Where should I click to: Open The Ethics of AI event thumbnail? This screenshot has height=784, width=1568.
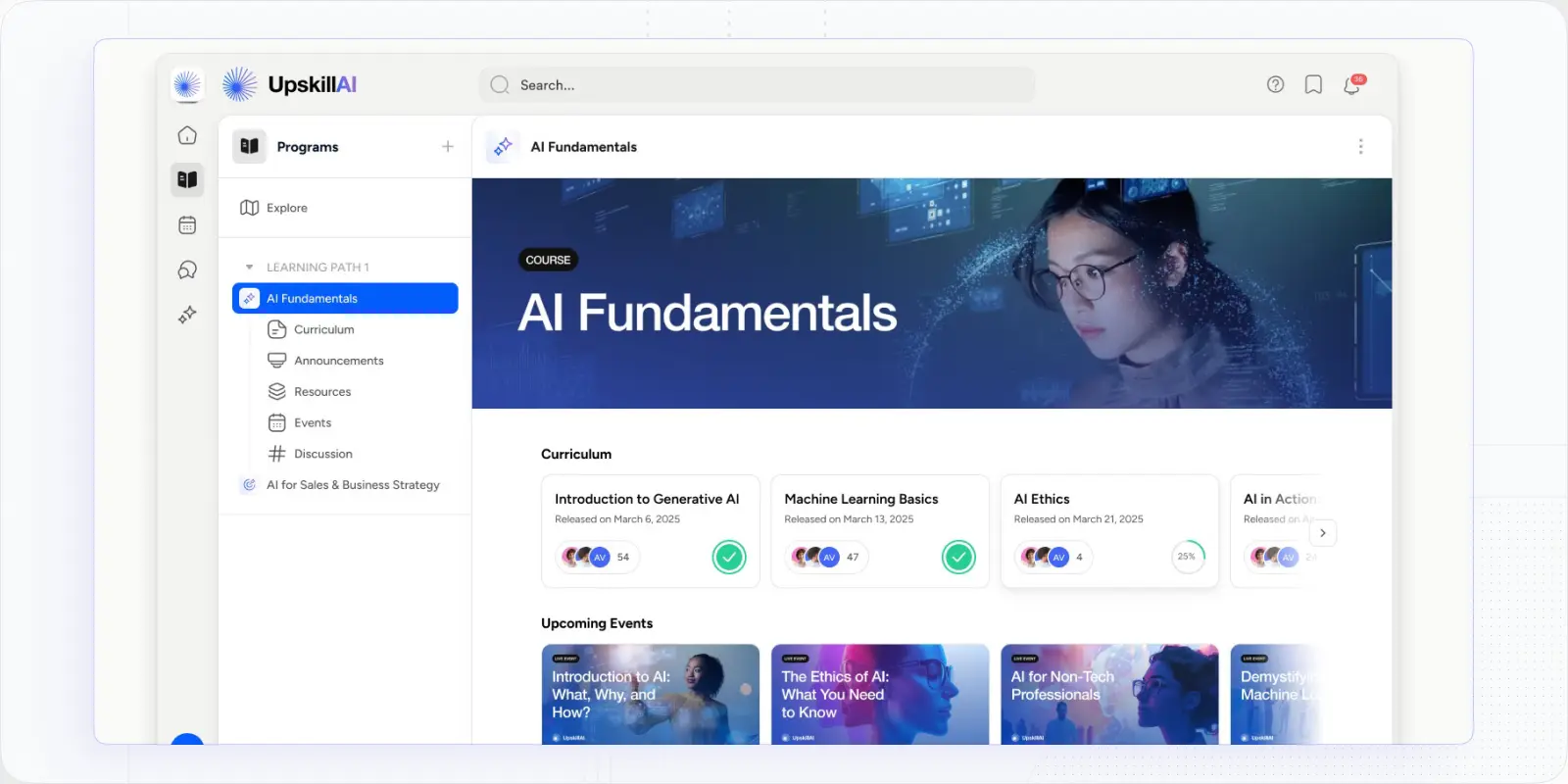(880, 694)
